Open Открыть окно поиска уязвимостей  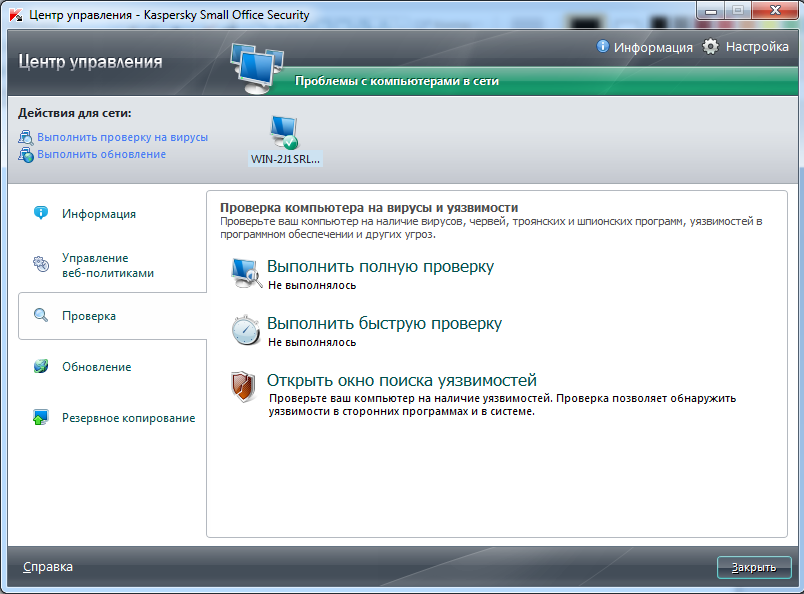coord(401,380)
